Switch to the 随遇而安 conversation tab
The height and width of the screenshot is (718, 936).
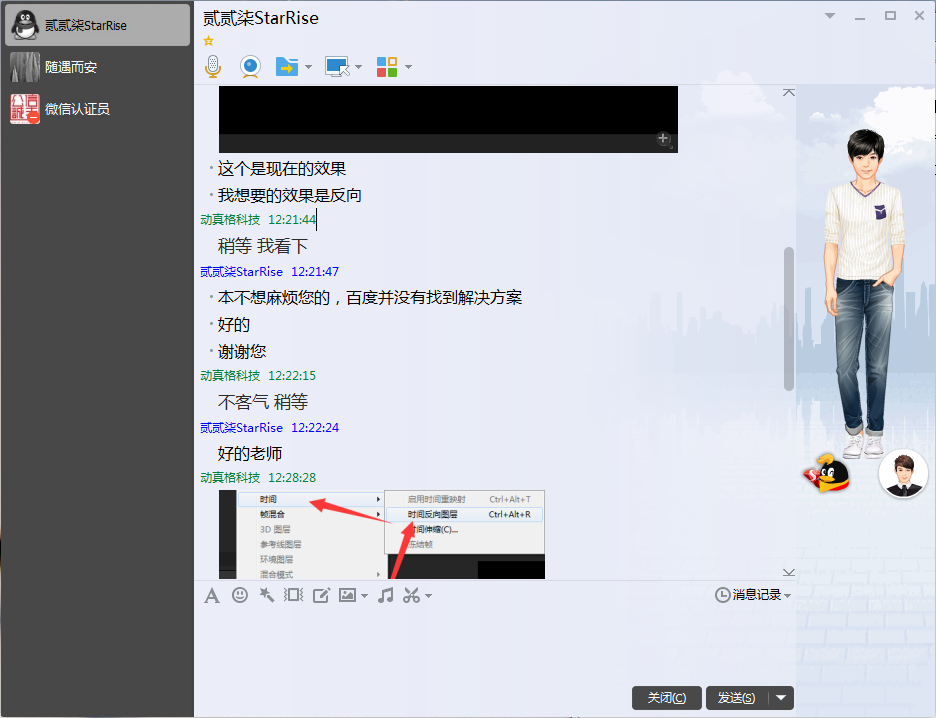[x=97, y=67]
